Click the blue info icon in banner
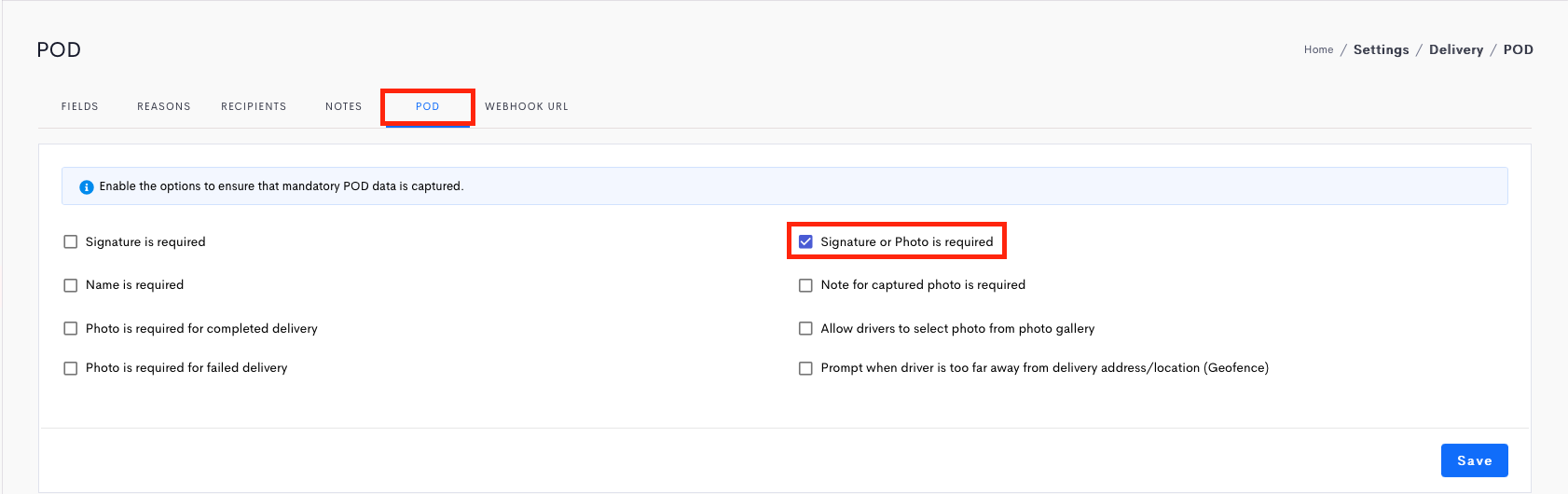The width and height of the screenshot is (1568, 494). (87, 186)
